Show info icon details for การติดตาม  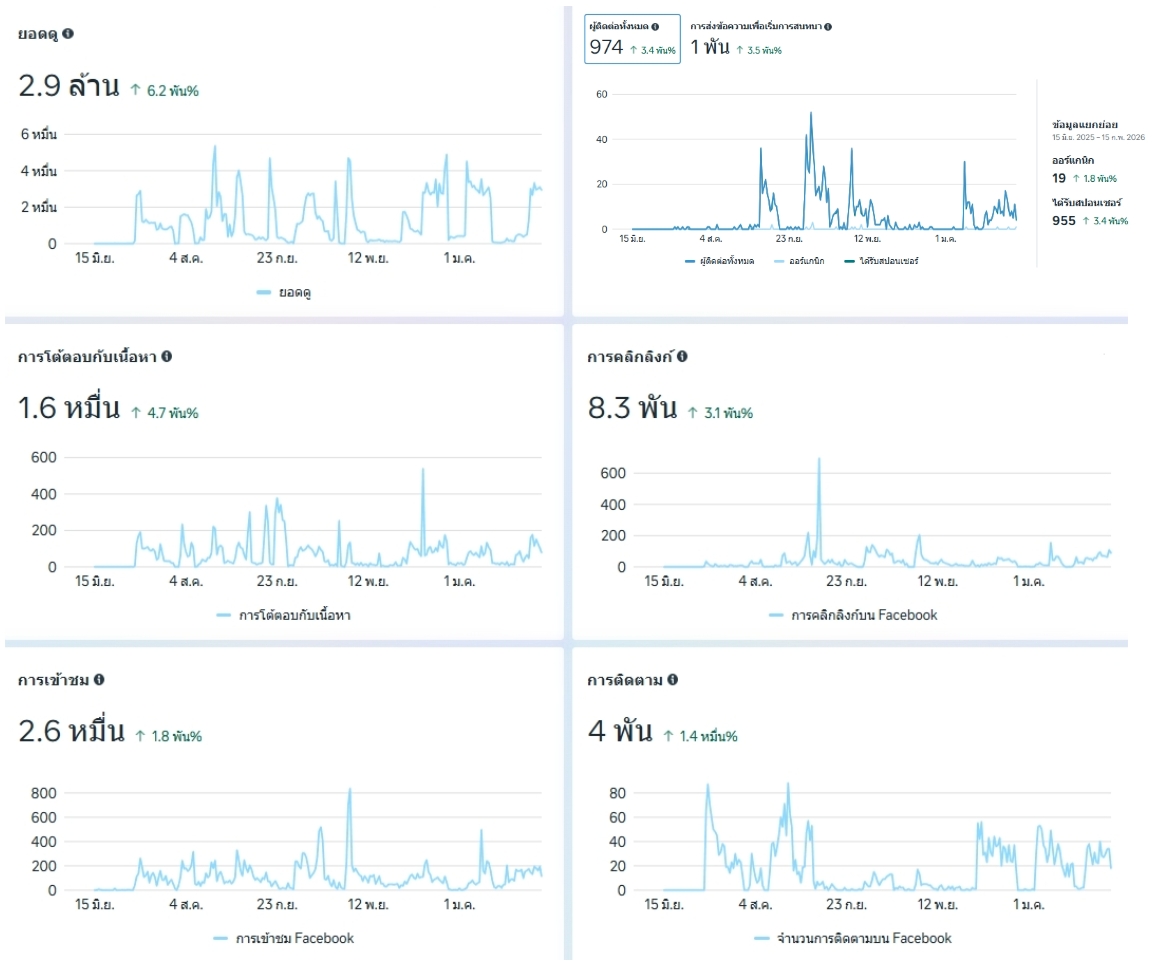coord(672,680)
